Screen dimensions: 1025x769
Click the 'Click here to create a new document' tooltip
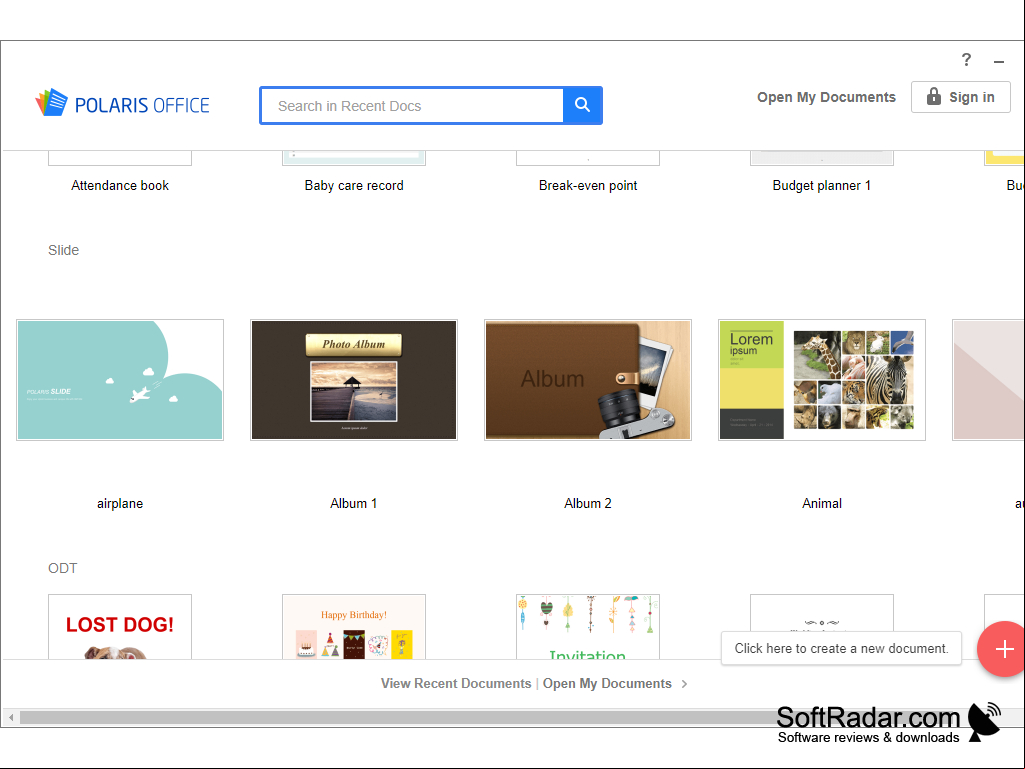point(841,649)
